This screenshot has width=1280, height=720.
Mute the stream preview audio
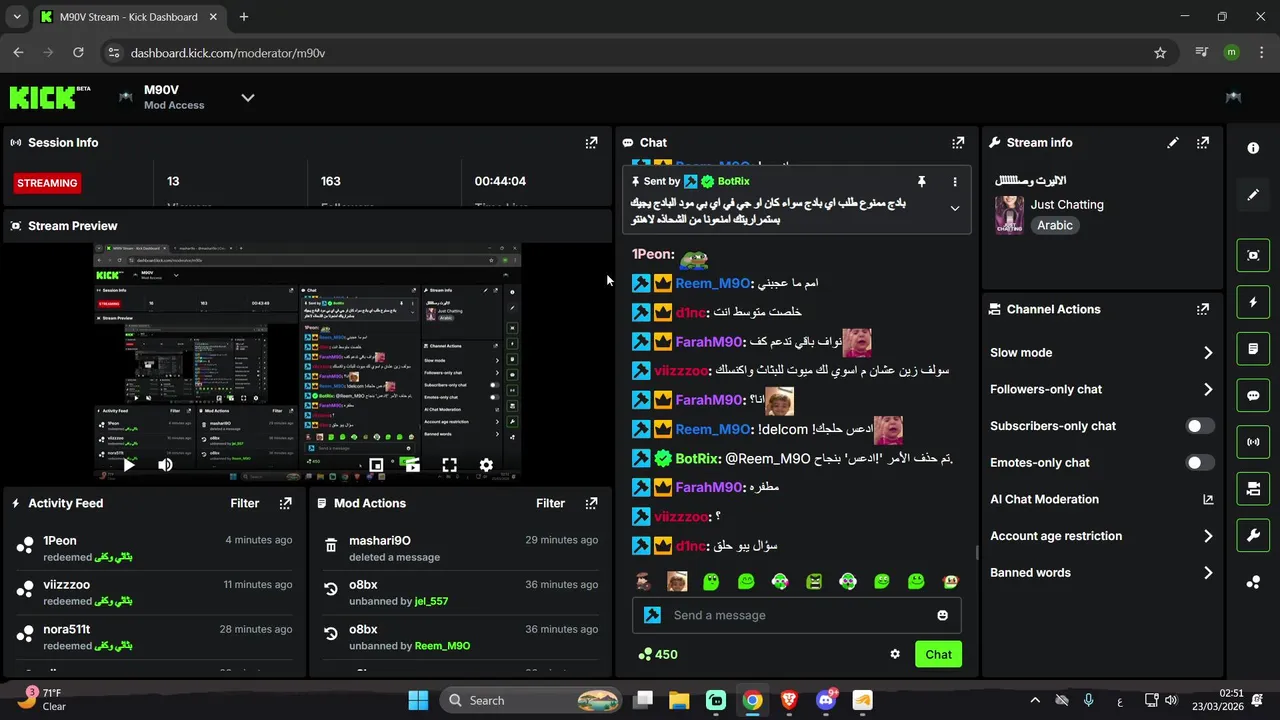[165, 465]
